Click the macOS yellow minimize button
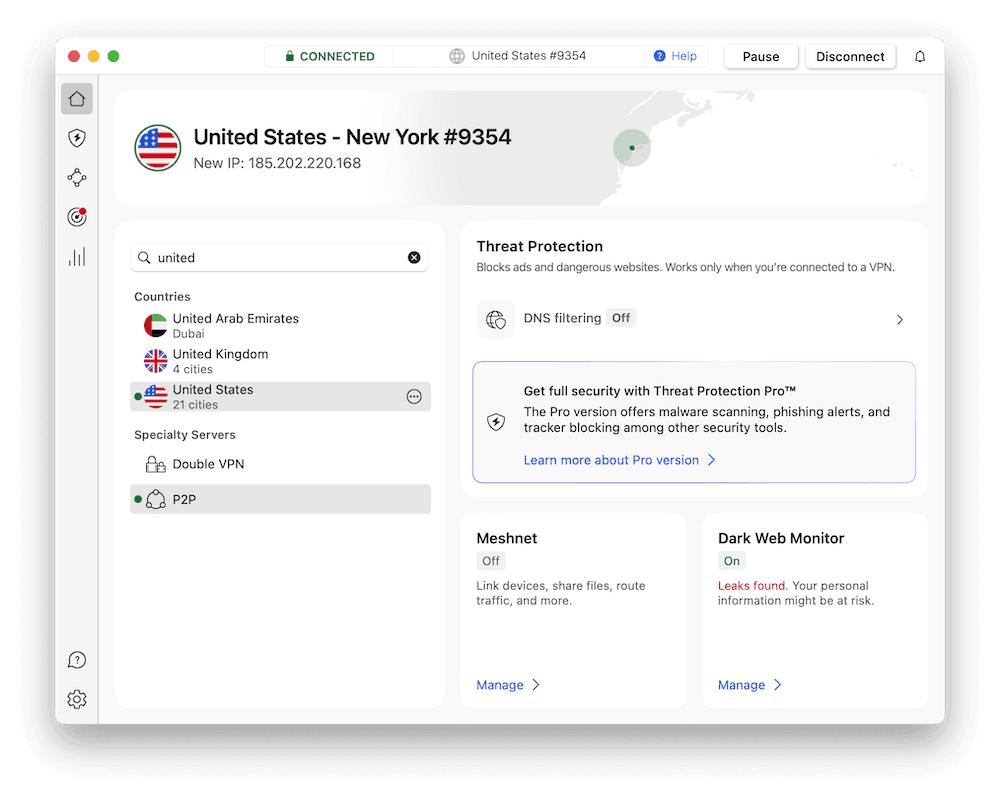1000x797 pixels. coord(94,56)
